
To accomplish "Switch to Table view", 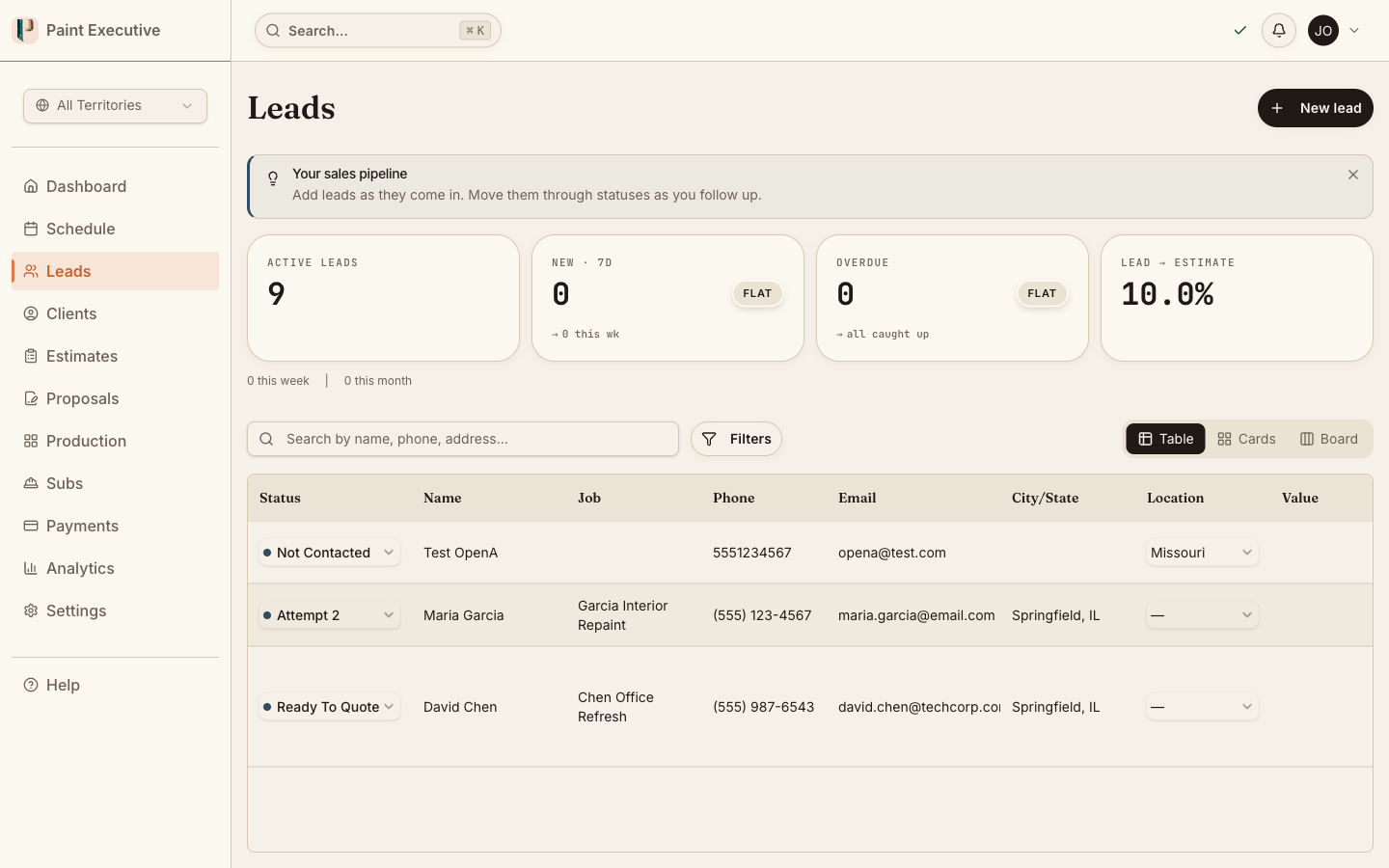I will pyautogui.click(x=1165, y=439).
